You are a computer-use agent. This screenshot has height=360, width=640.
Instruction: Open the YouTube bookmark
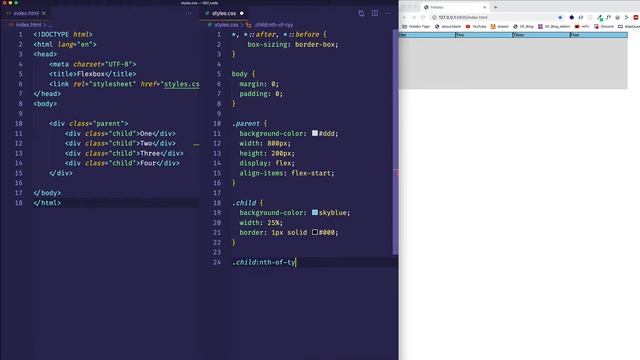coord(476,27)
